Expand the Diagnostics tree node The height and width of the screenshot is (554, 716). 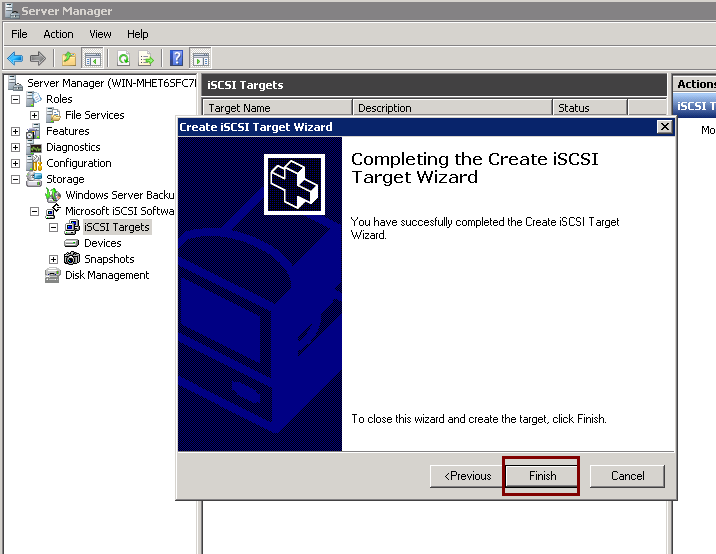(16, 147)
